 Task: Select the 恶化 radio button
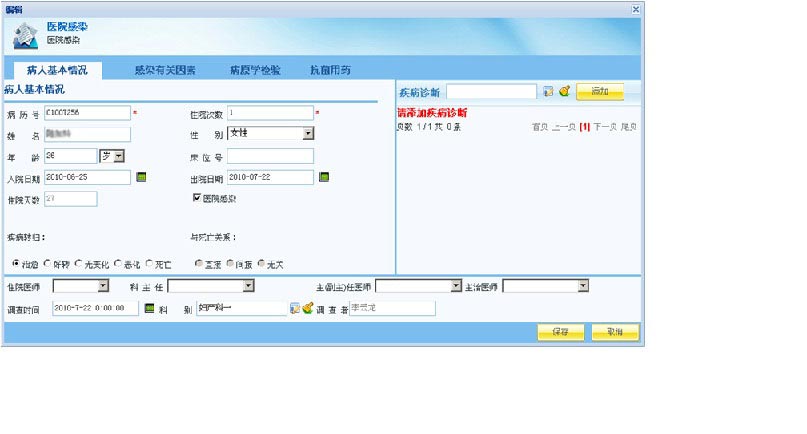(118, 264)
